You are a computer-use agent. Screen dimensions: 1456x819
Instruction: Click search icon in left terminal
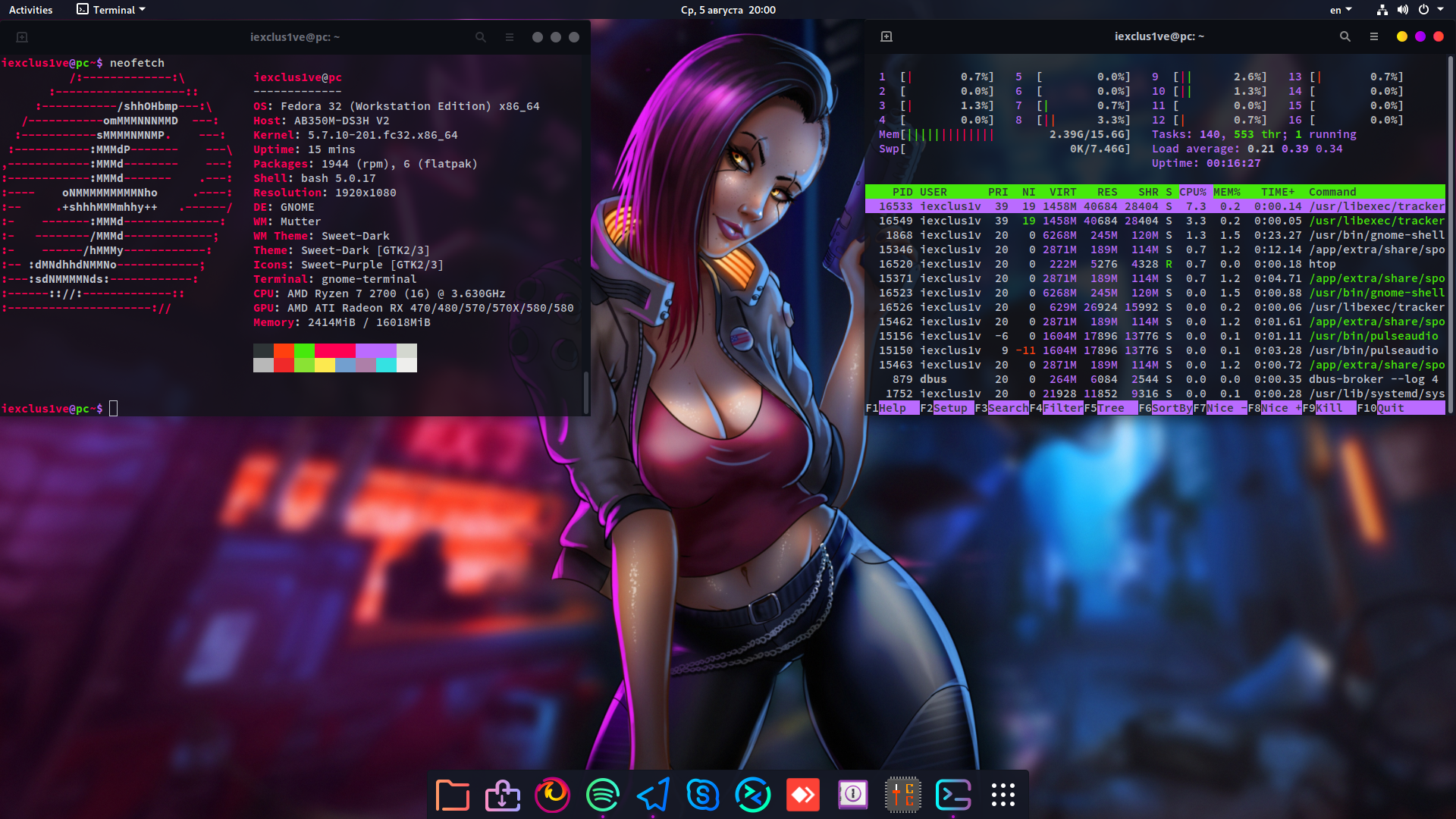(x=481, y=37)
